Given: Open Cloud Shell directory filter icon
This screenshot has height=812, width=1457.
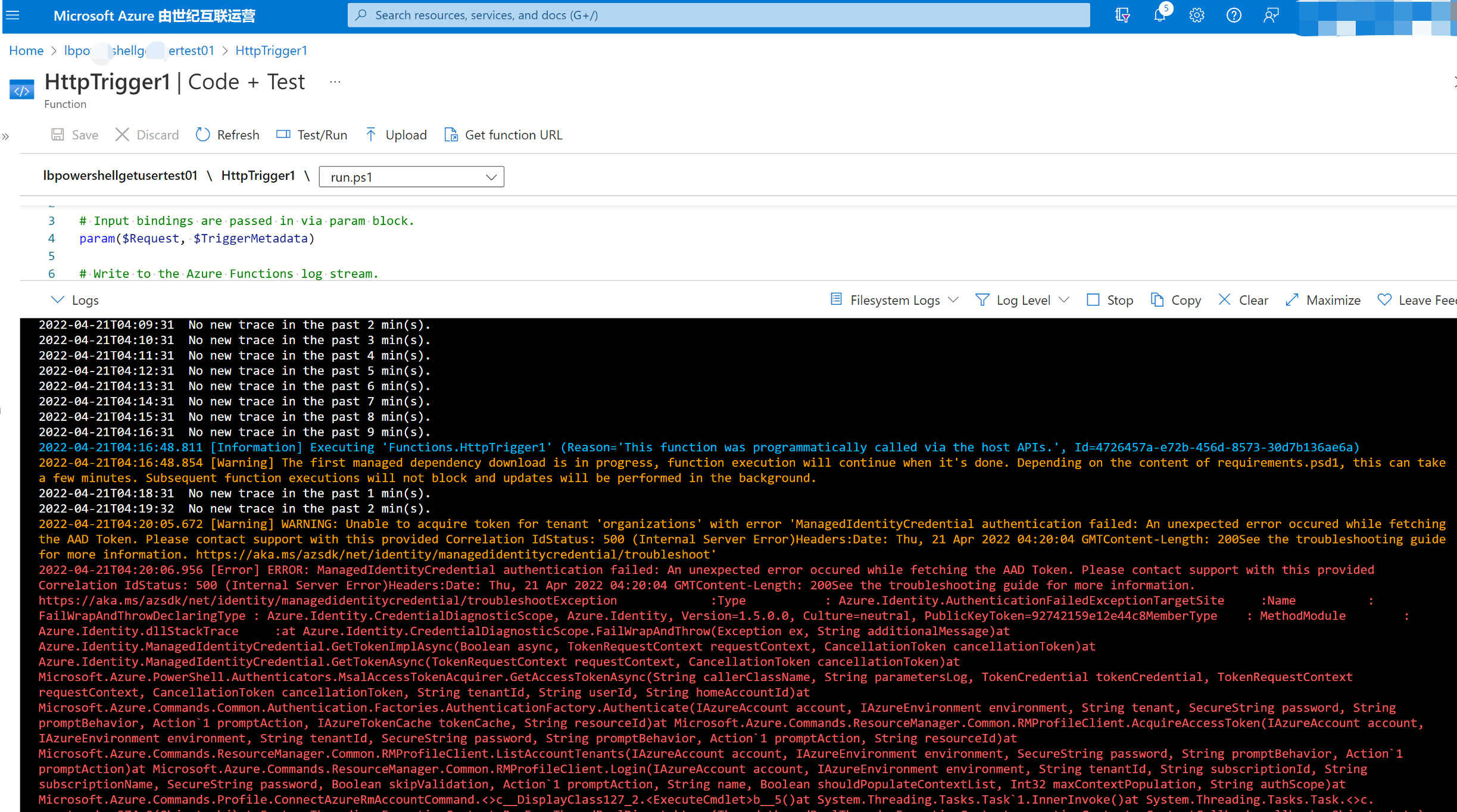Looking at the screenshot, I should (x=1122, y=15).
